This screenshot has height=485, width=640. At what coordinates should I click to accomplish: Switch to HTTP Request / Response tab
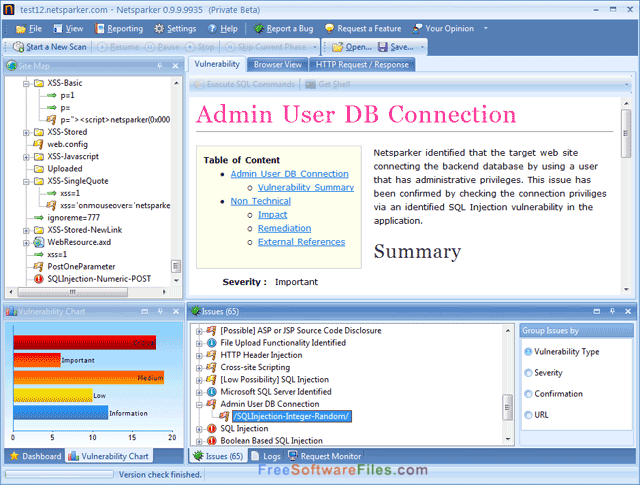(x=362, y=65)
